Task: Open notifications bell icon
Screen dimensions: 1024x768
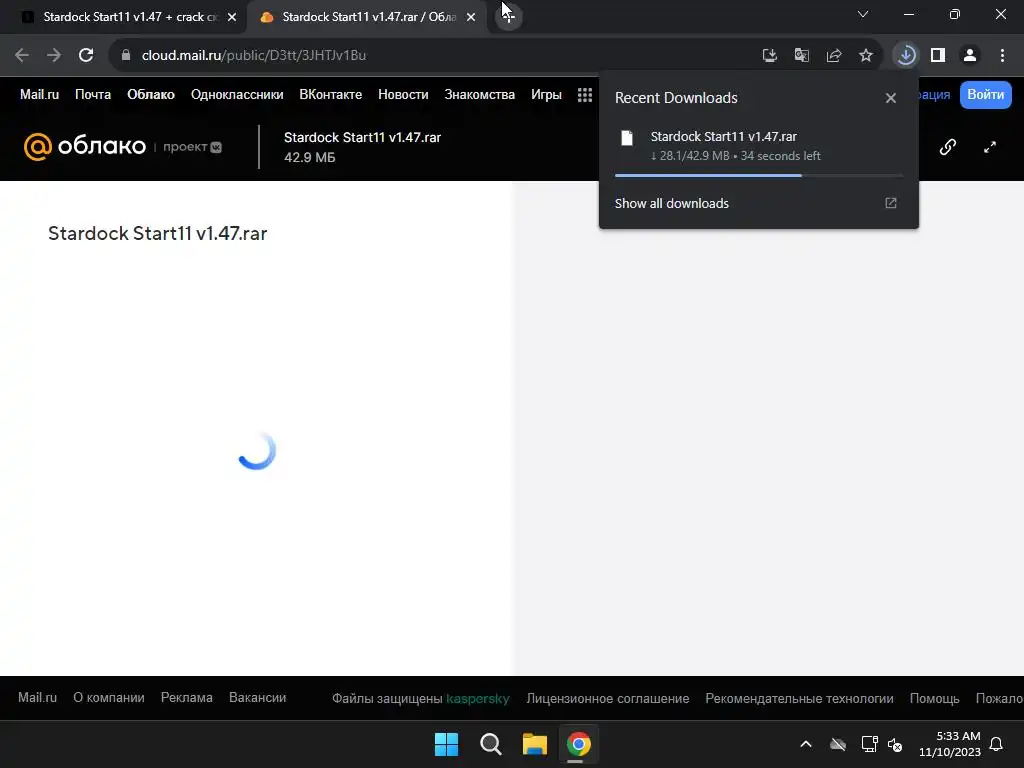Action: point(996,744)
